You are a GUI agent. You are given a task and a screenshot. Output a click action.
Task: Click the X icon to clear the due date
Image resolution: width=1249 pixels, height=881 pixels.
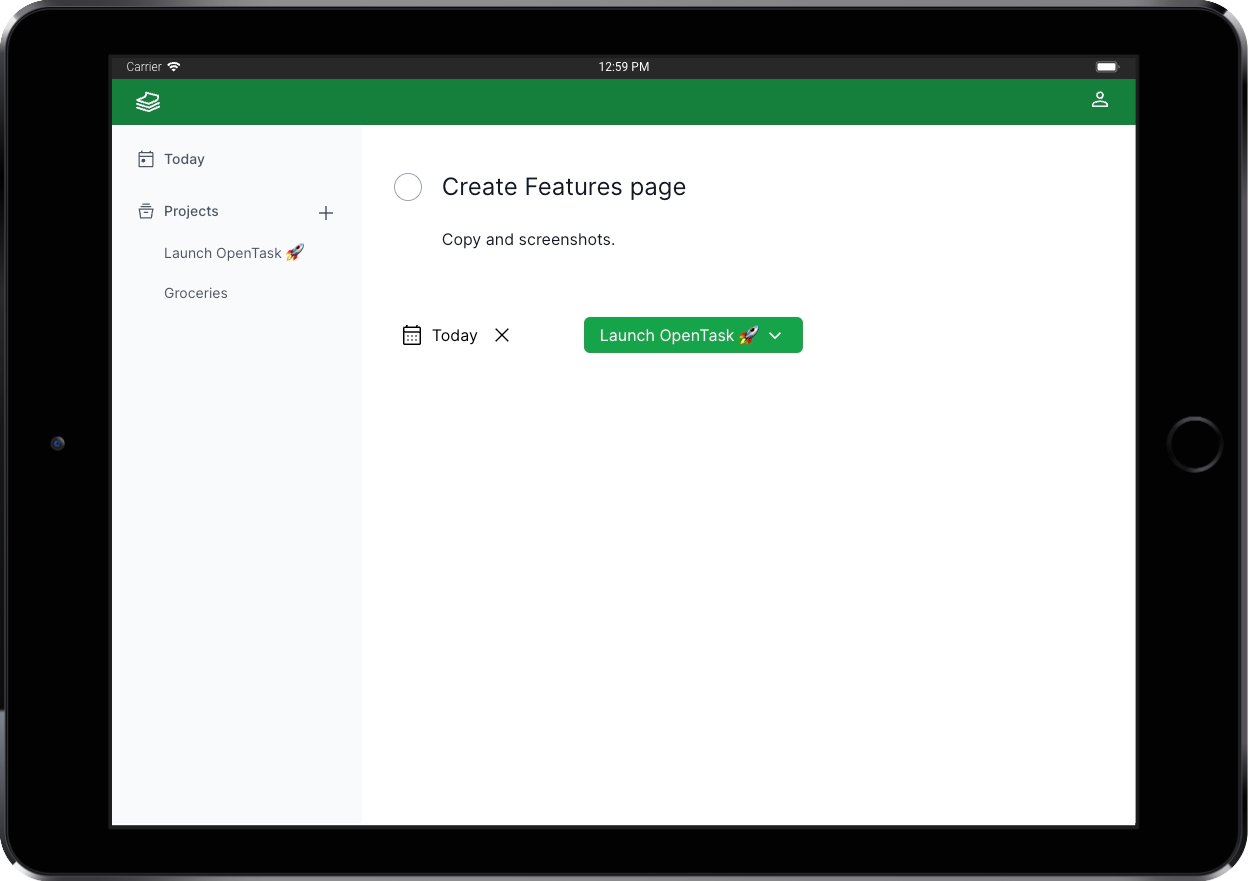[x=501, y=335]
